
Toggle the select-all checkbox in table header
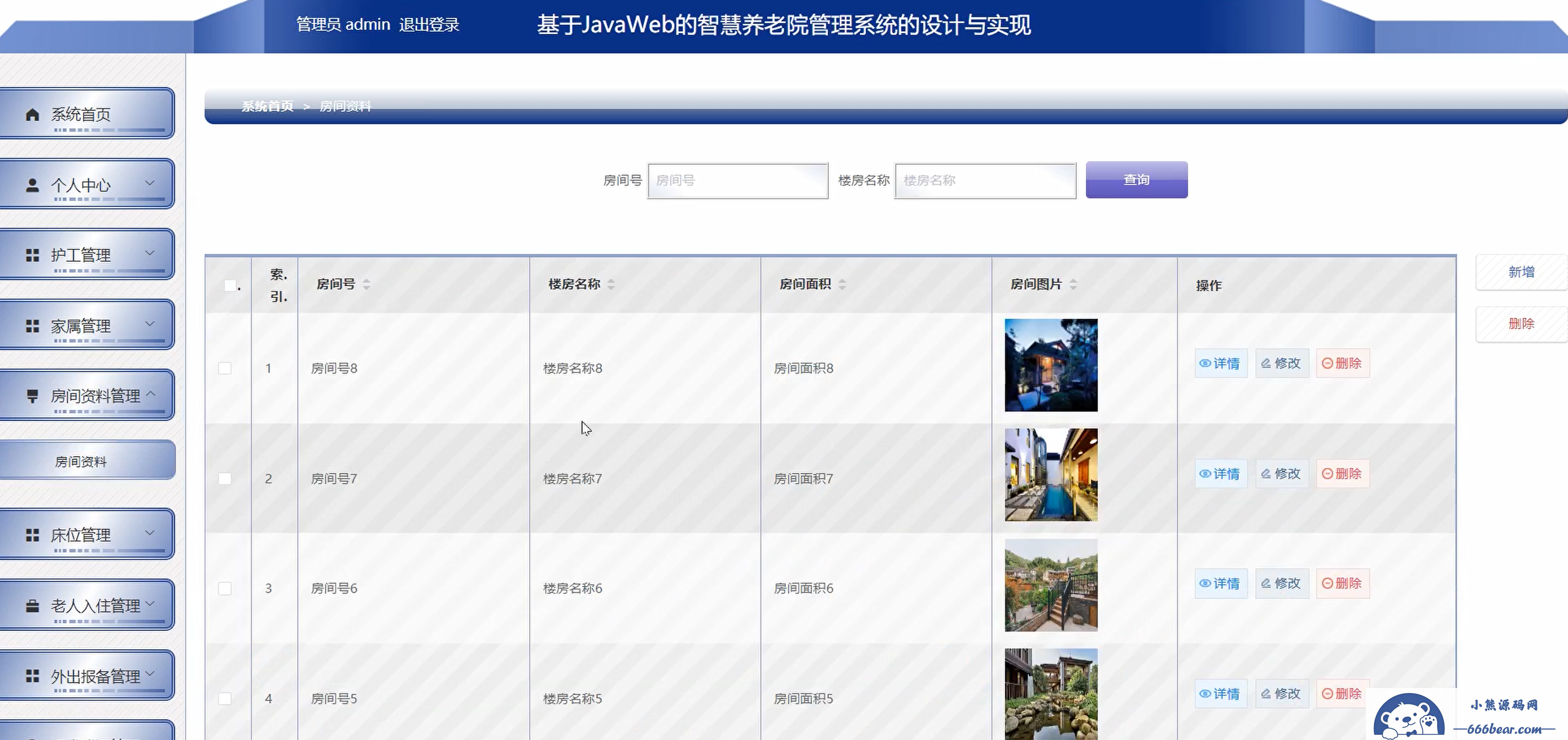(230, 286)
